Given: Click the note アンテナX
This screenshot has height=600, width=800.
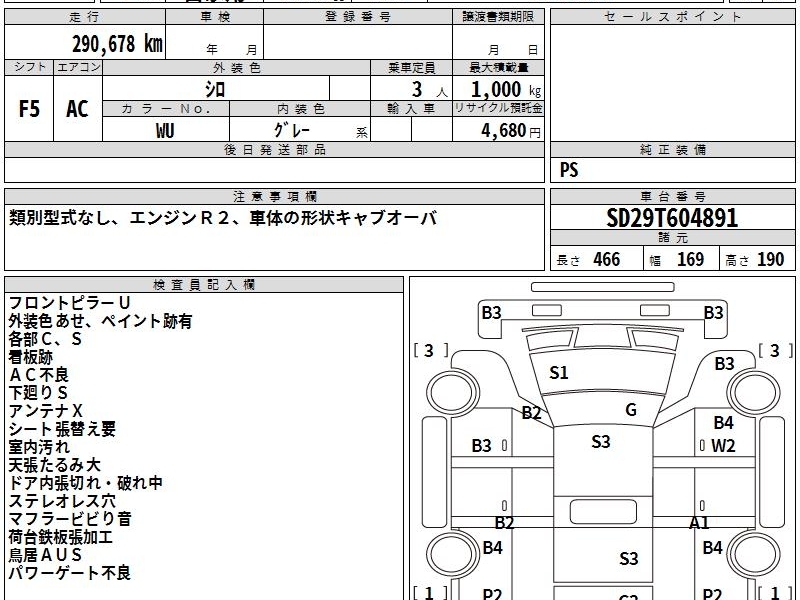Looking at the screenshot, I should pos(45,411).
